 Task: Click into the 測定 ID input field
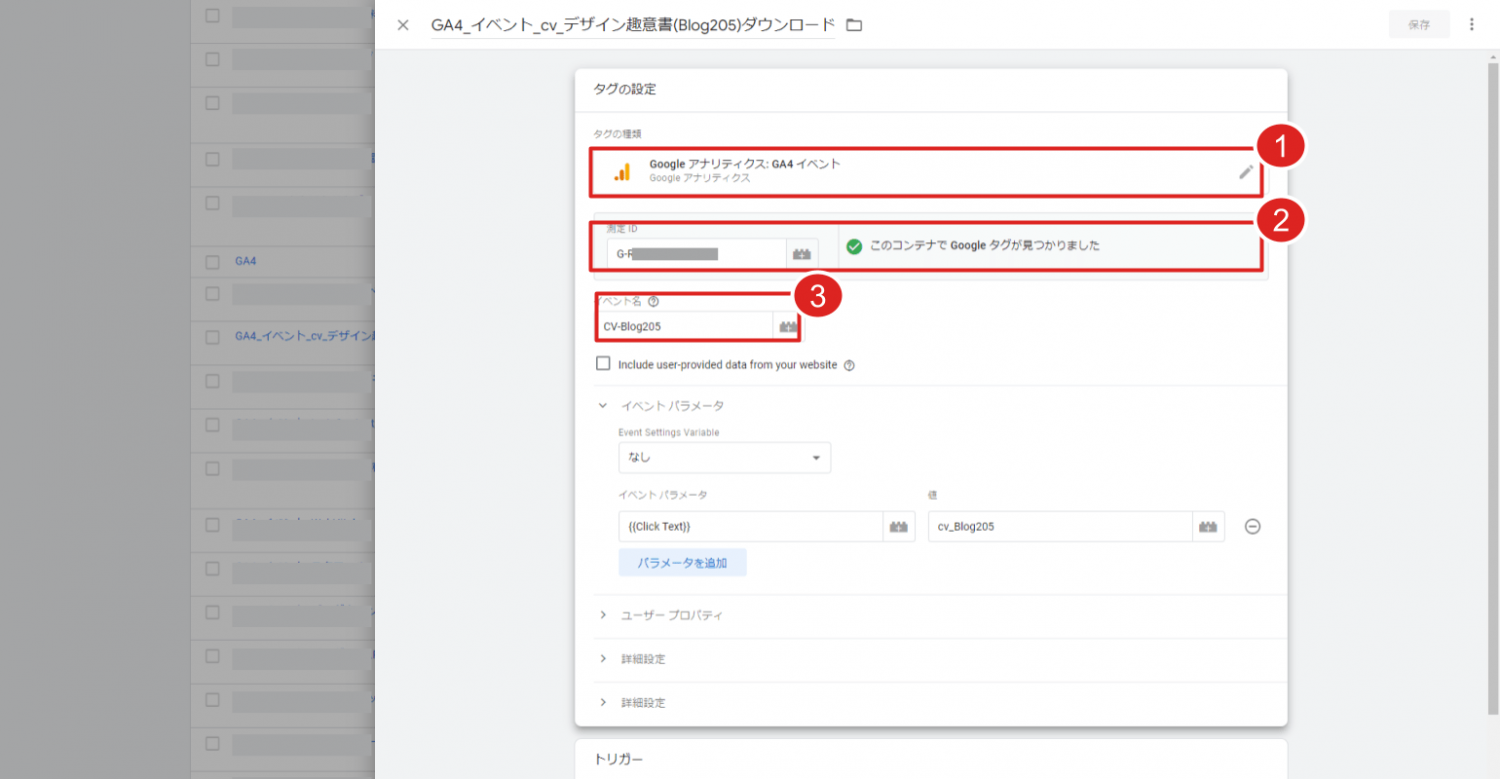pos(696,254)
